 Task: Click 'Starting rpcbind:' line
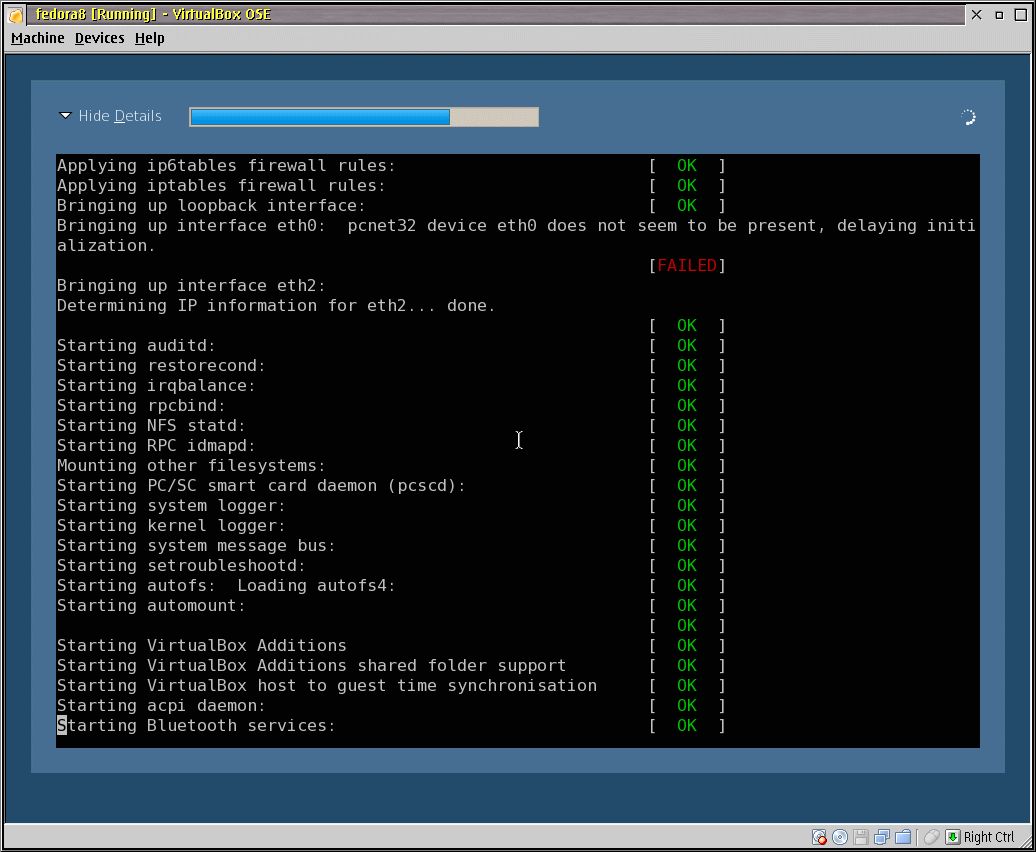tap(141, 406)
